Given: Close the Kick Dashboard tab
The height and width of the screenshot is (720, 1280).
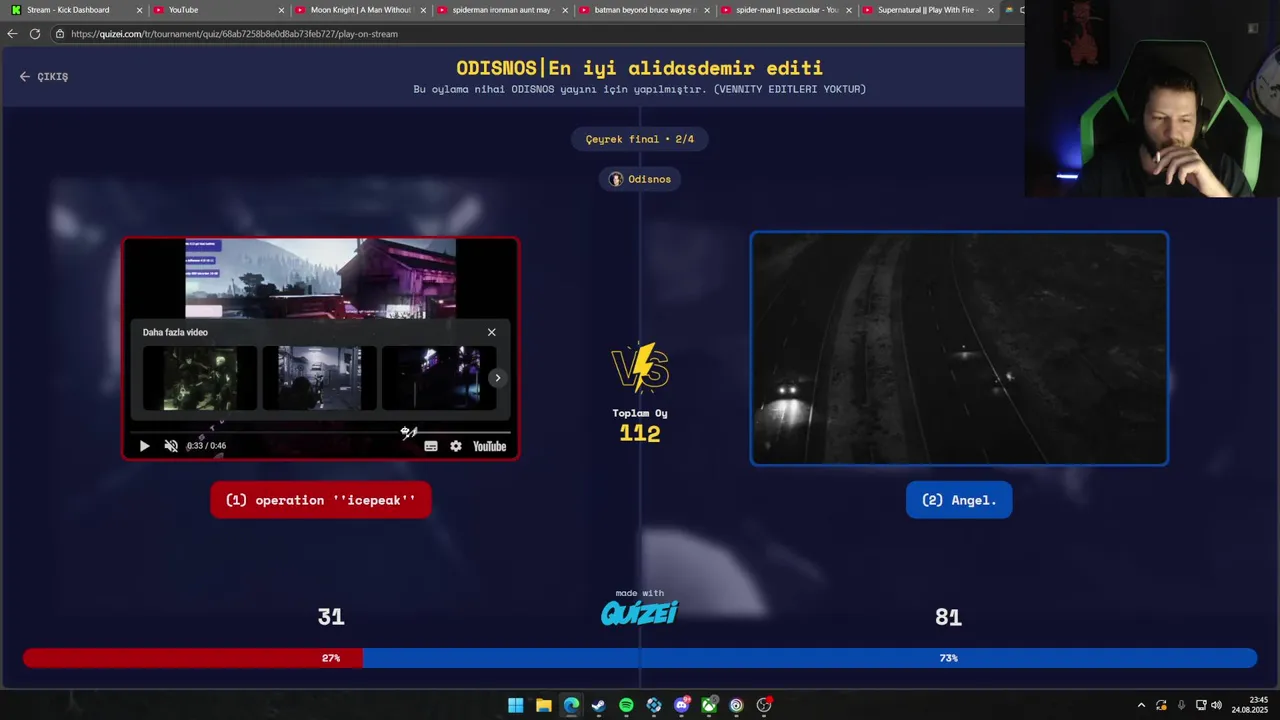Looking at the screenshot, I should coord(139,10).
